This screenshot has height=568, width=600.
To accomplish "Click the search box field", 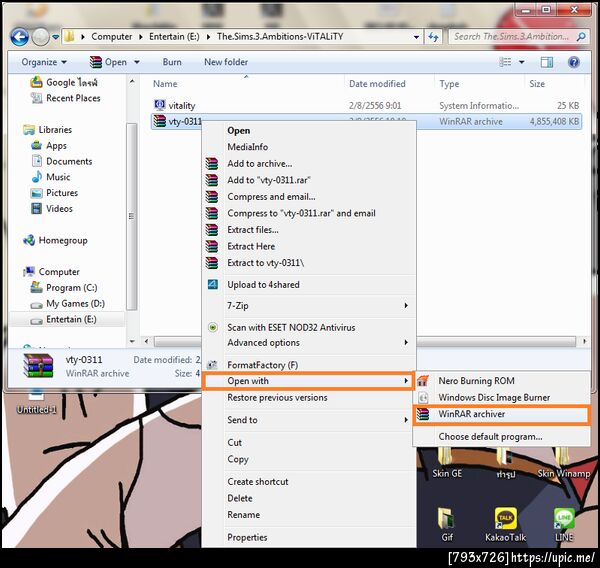I will pos(518,37).
